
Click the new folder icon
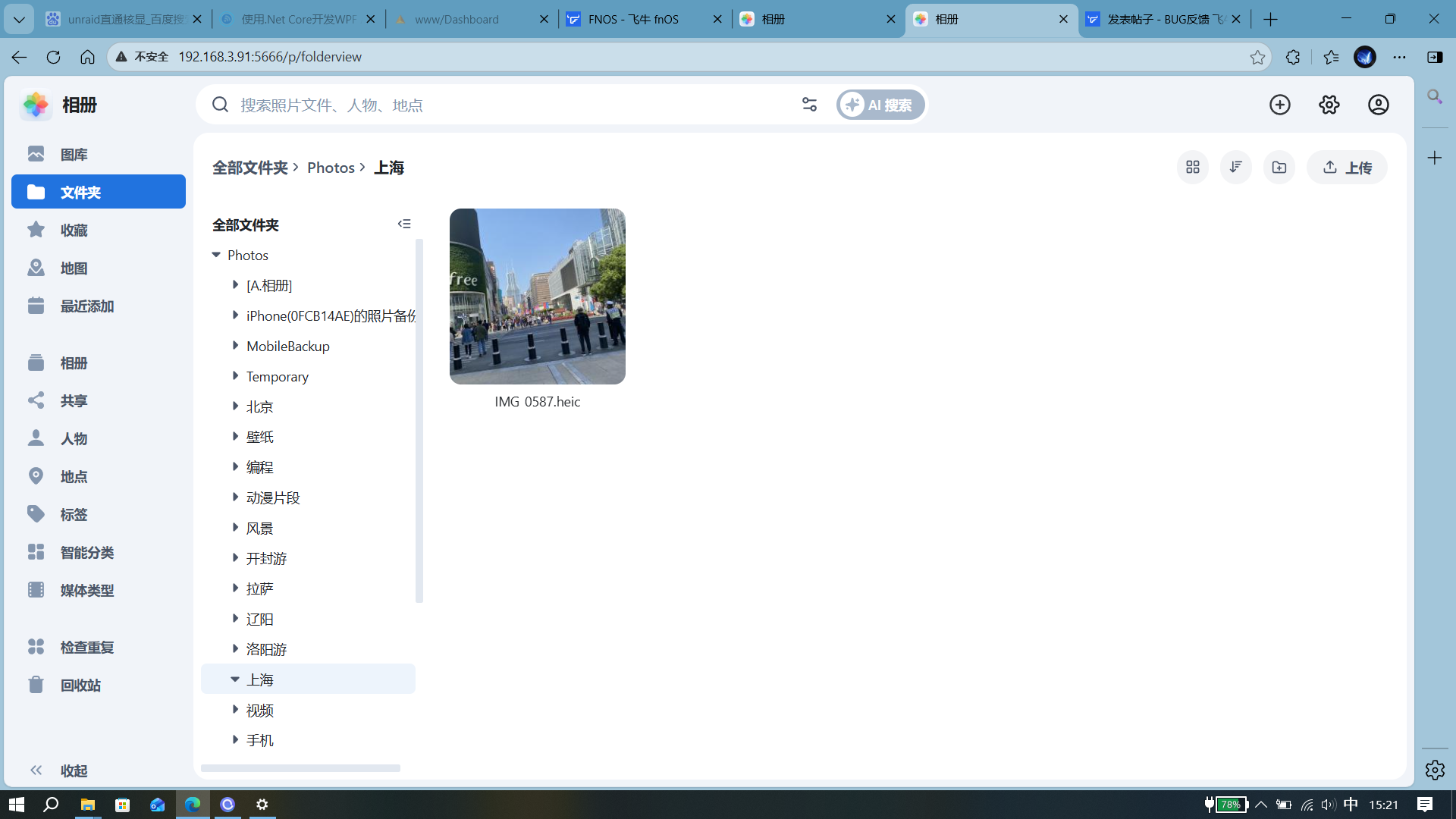1279,167
